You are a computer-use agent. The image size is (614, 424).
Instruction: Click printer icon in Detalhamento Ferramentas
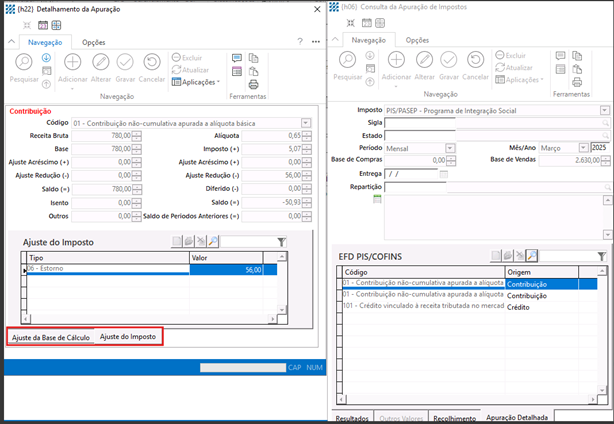253,84
